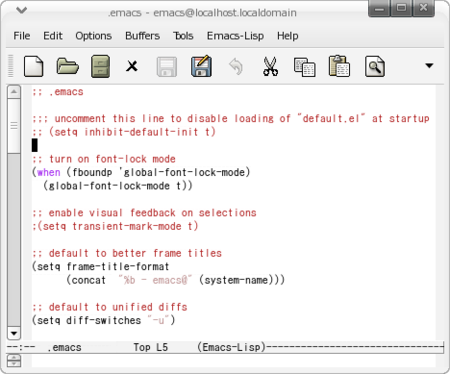The image size is (450, 374).
Task: Click ';(setq transient-mark-mode t)' line
Action: [115, 226]
